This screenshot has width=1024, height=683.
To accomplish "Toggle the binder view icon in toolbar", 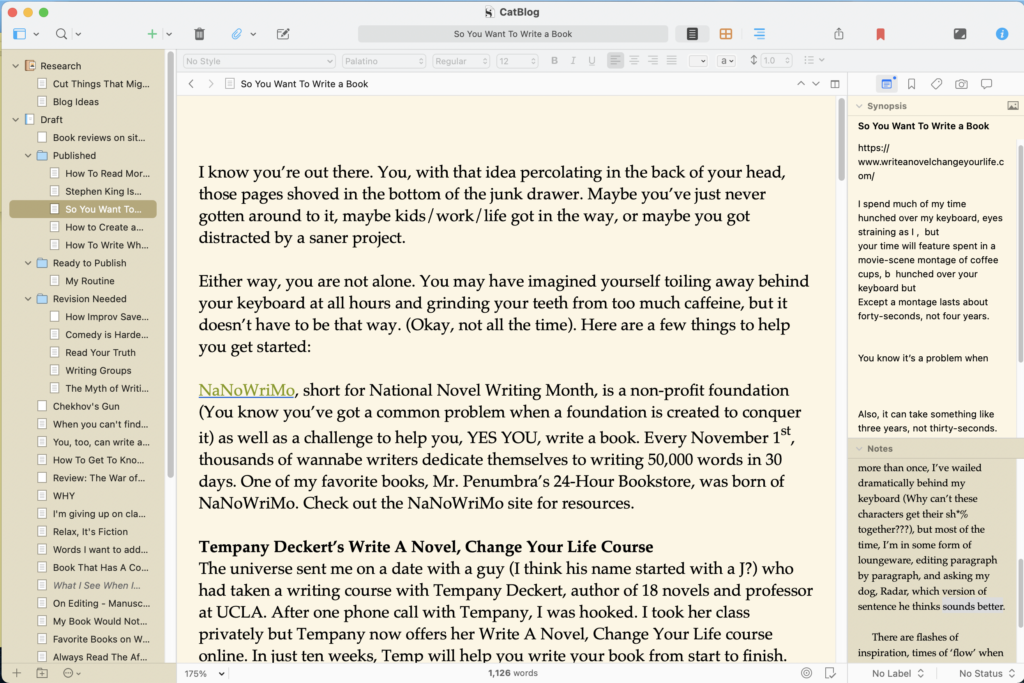I will 20,34.
